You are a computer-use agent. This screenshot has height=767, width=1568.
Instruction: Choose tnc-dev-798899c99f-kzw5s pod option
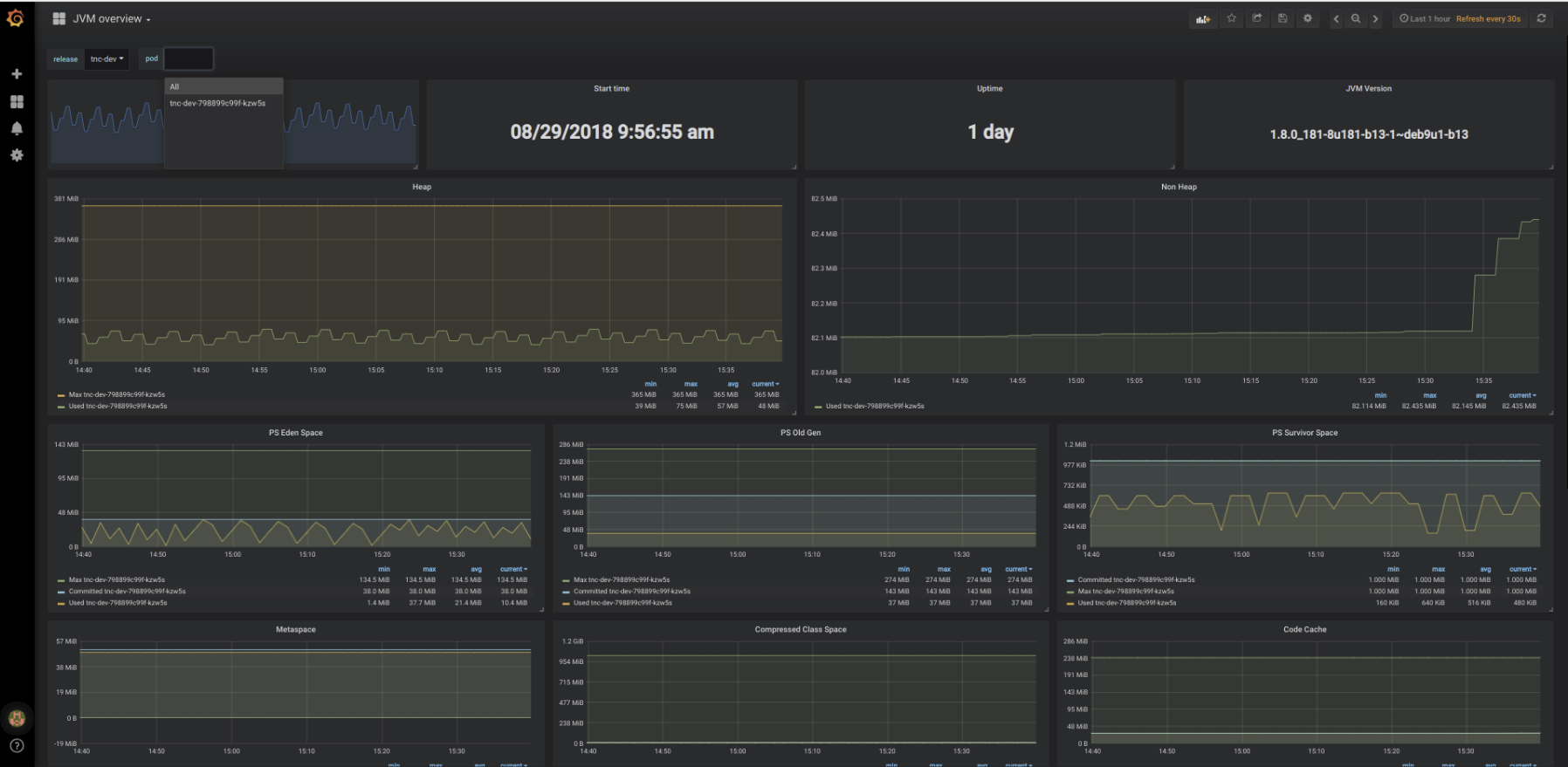[217, 103]
